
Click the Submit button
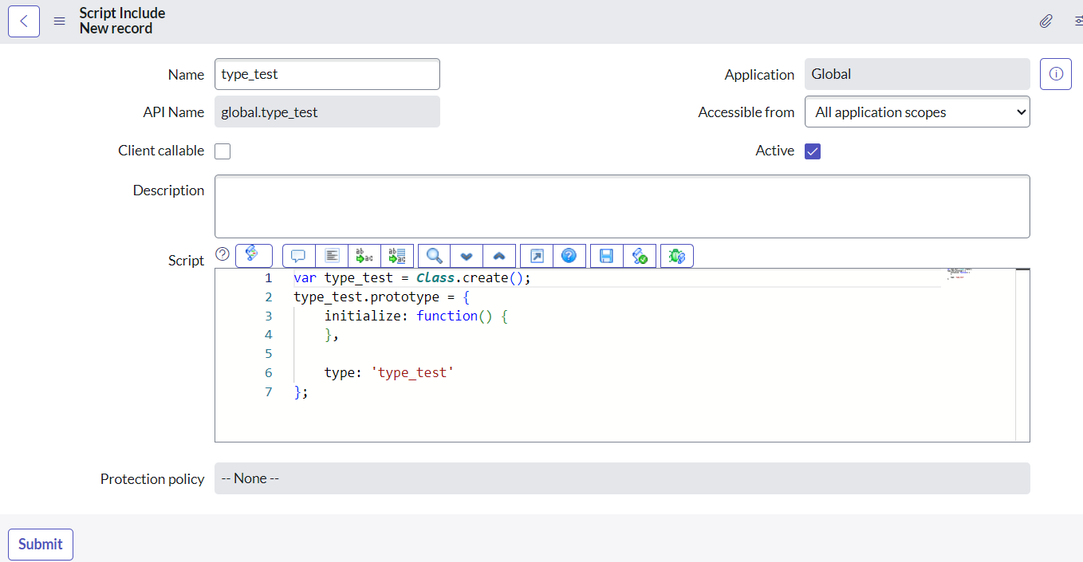point(41,544)
